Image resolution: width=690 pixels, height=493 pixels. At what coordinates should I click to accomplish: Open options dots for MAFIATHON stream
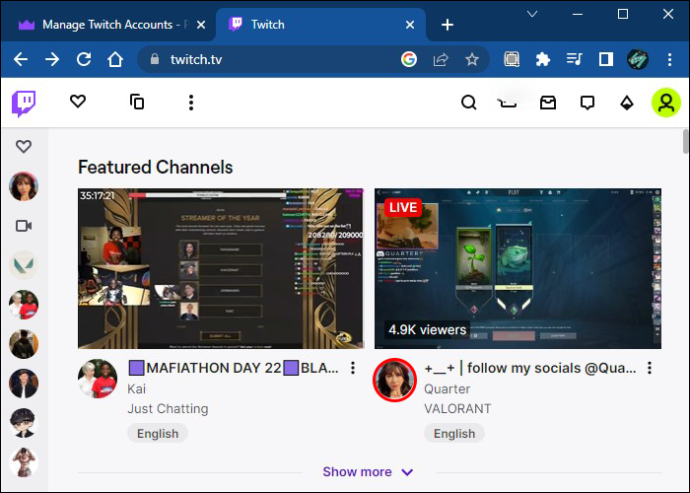[x=353, y=368]
